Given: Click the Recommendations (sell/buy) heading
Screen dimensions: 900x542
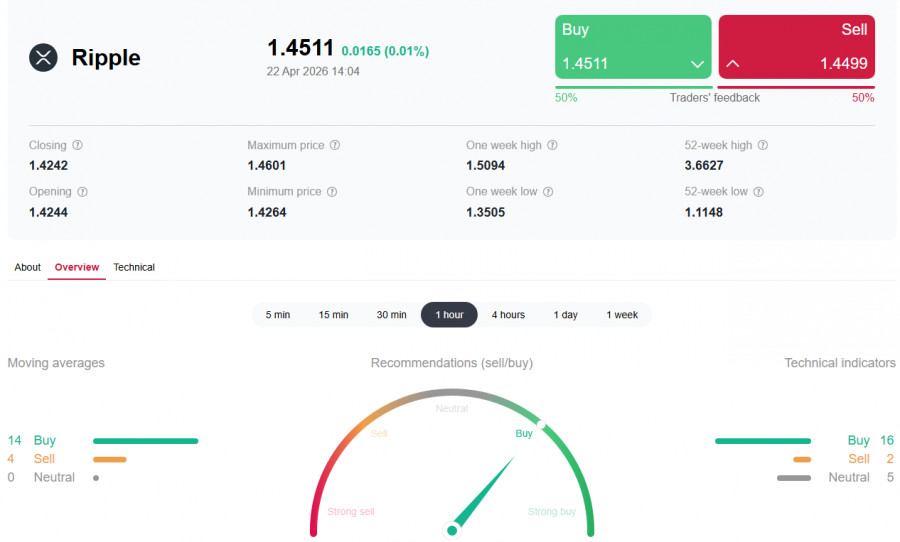Looking at the screenshot, I should [x=452, y=363].
